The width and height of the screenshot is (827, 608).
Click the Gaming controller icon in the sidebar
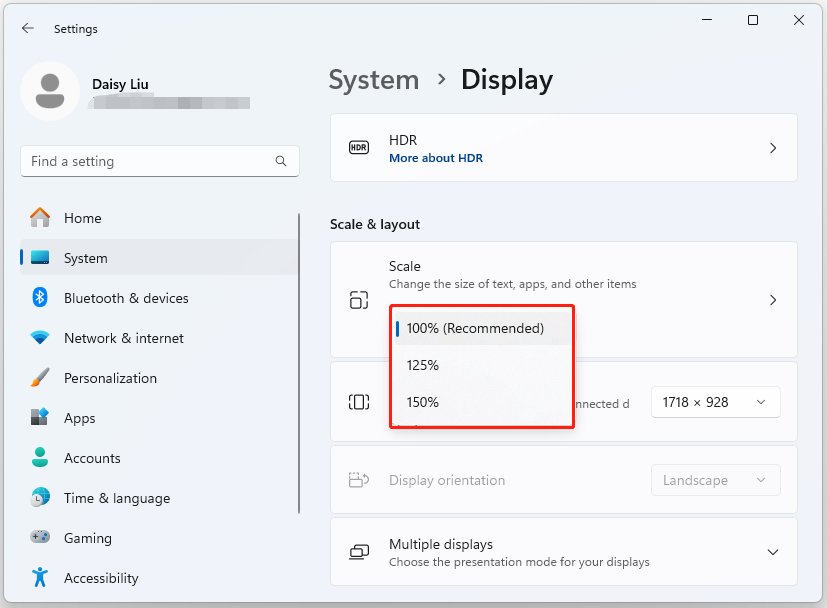pos(38,538)
